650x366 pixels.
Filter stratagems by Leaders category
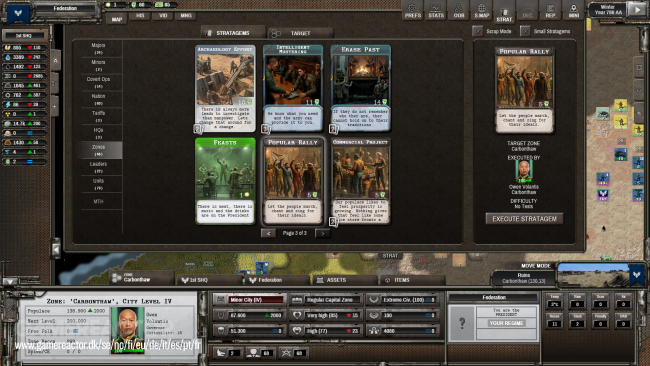pyautogui.click(x=98, y=167)
